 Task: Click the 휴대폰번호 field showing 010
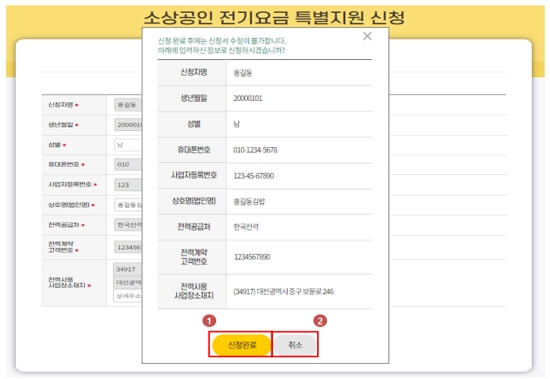[128, 164]
